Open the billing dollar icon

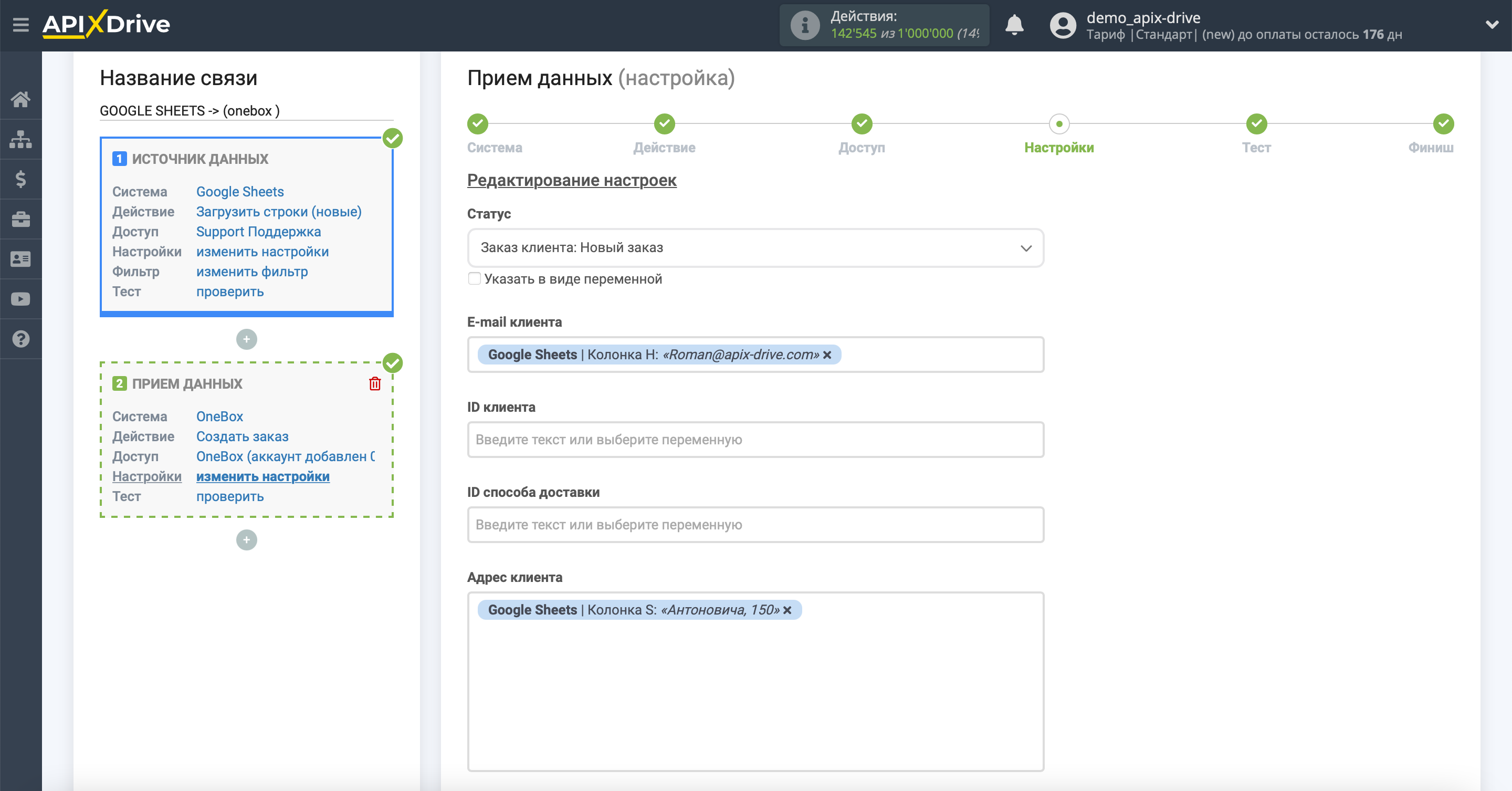(x=20, y=179)
